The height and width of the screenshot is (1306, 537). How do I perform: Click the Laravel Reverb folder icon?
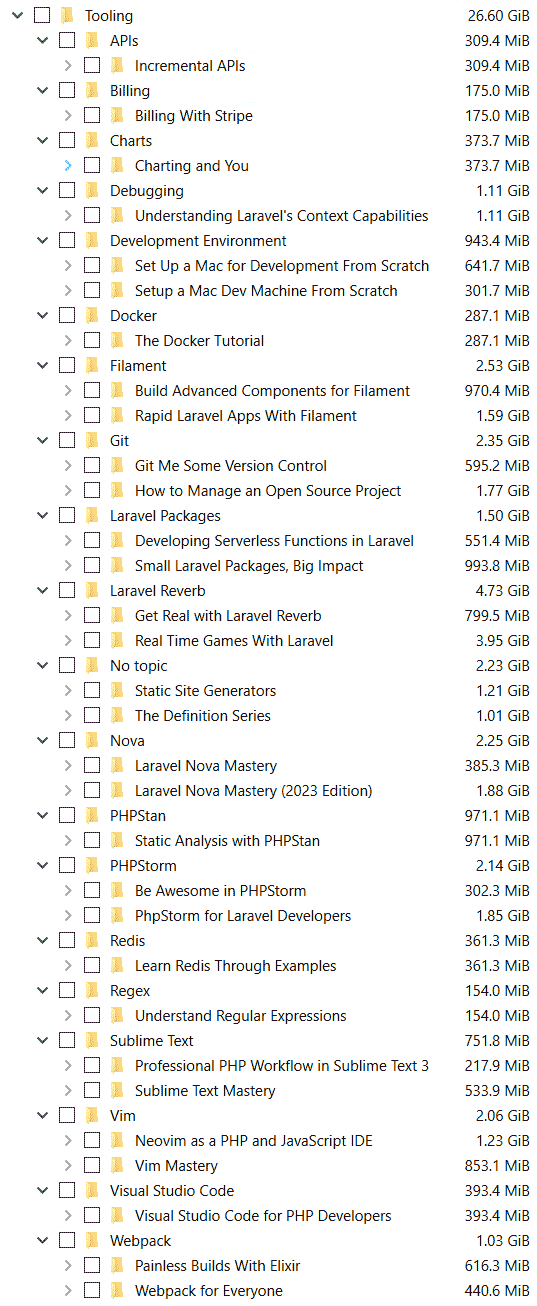point(92,590)
